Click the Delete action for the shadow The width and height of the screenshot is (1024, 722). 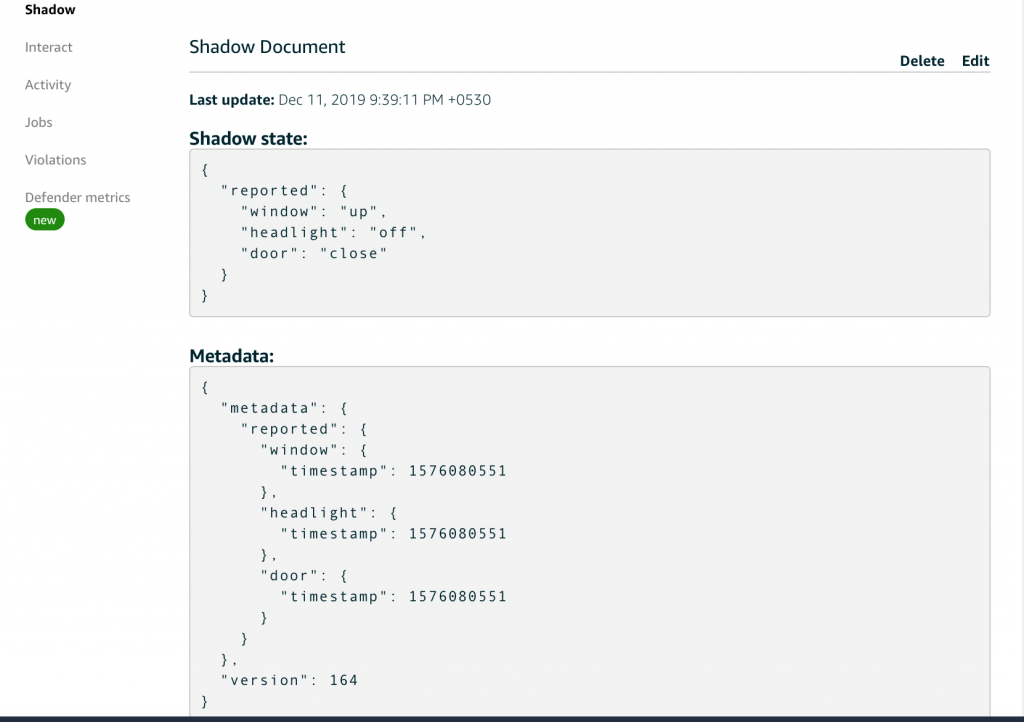coord(921,60)
